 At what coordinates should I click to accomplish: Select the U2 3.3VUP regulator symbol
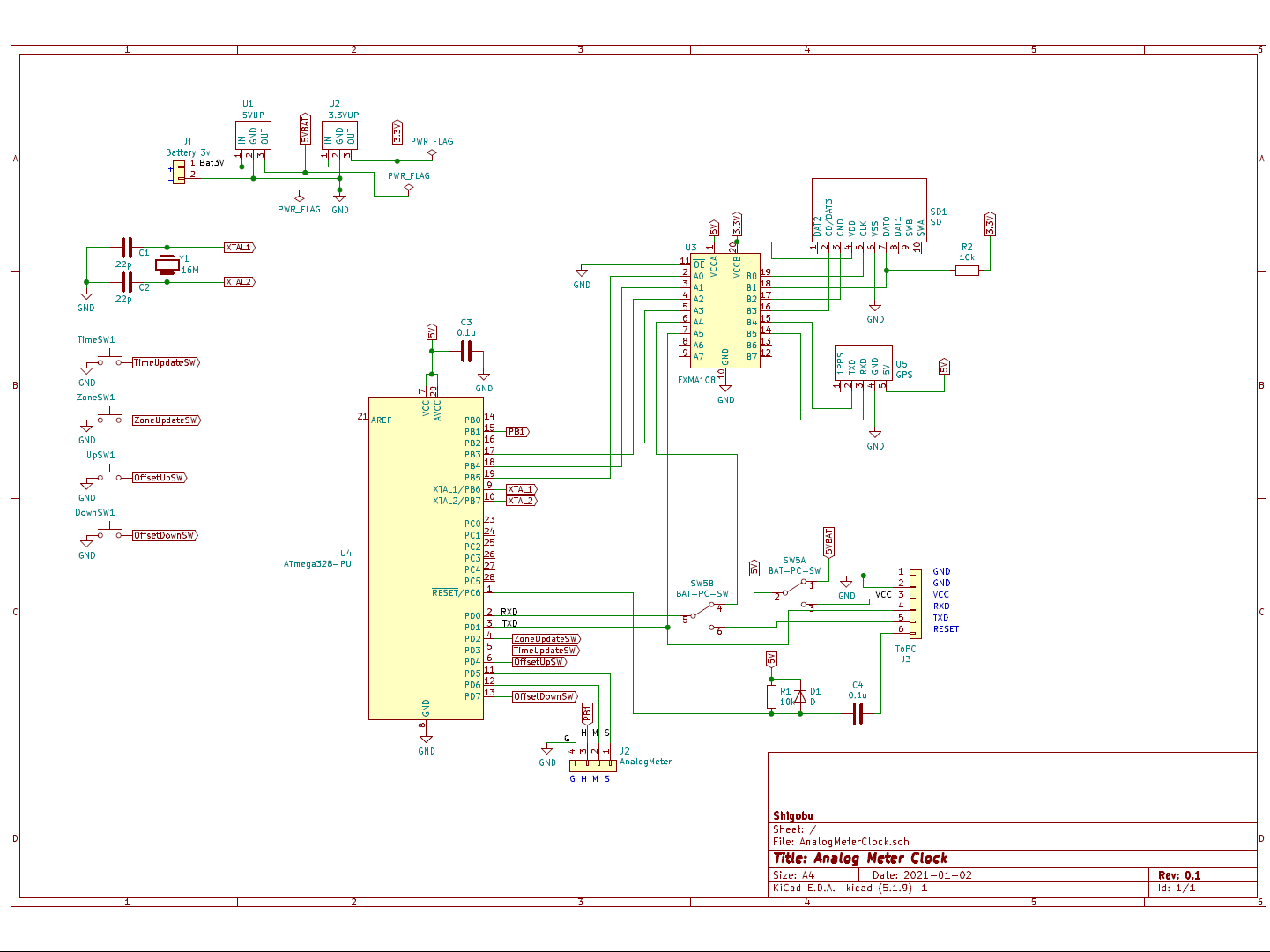click(339, 135)
